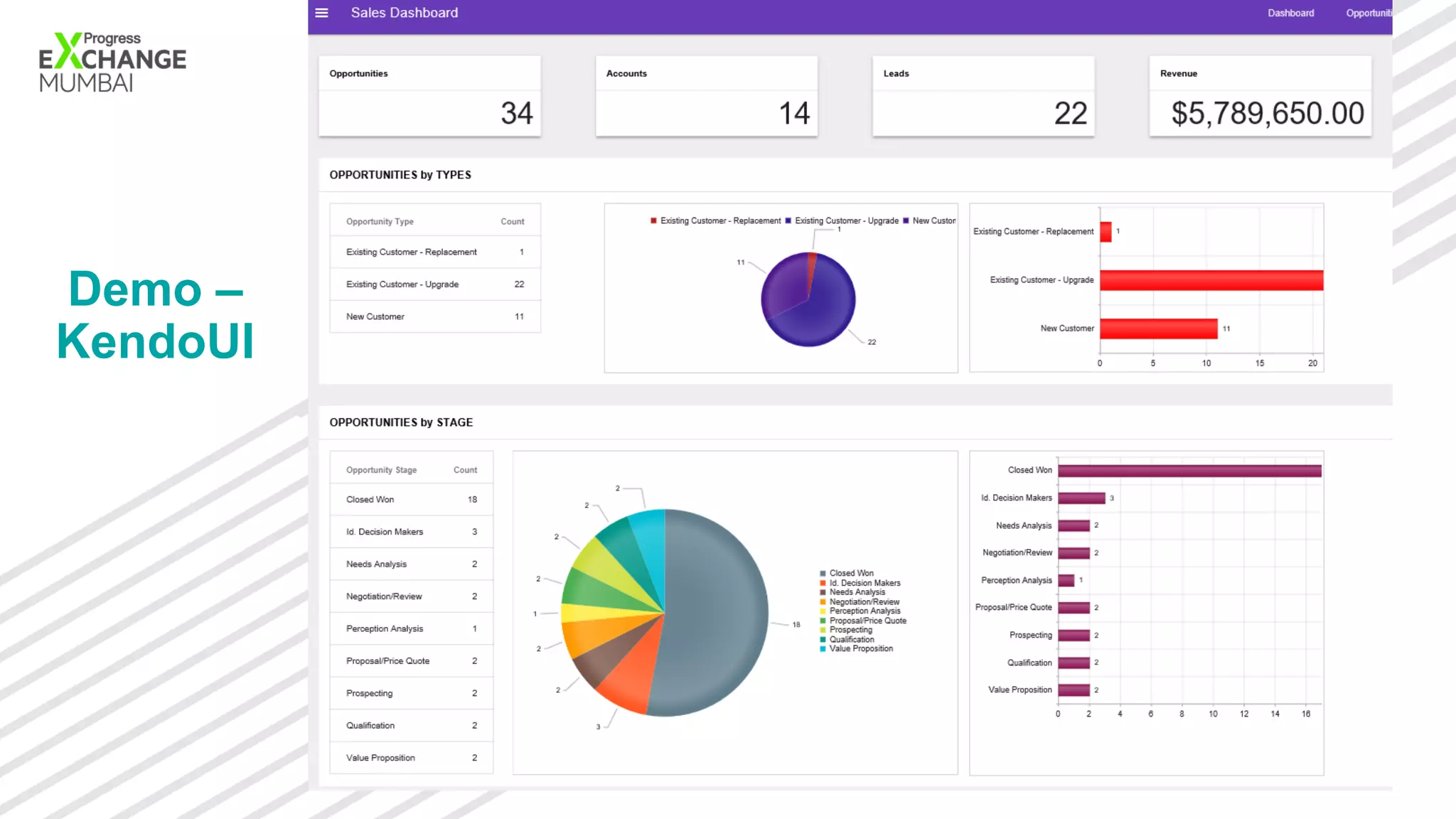
Task: Click the Closed Won legend square
Action: (x=823, y=573)
